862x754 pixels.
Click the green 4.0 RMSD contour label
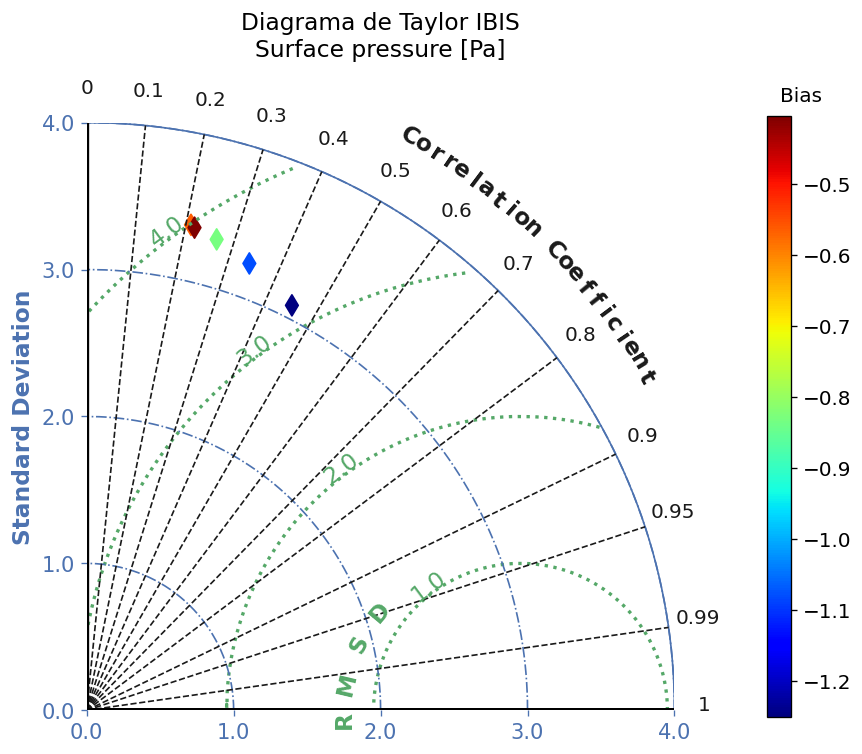[167, 231]
